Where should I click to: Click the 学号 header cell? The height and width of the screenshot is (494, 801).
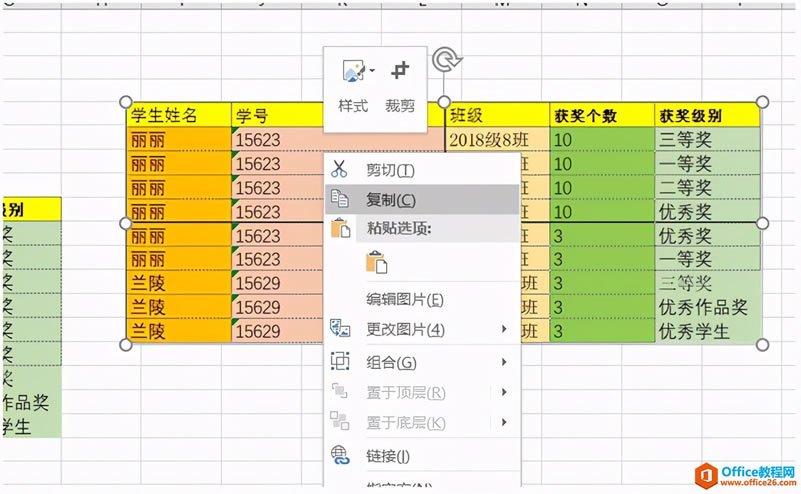[x=278, y=115]
